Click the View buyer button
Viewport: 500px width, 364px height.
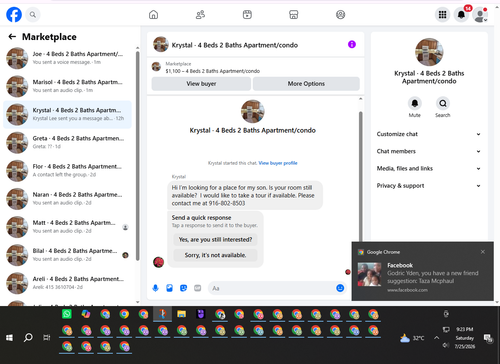click(201, 84)
